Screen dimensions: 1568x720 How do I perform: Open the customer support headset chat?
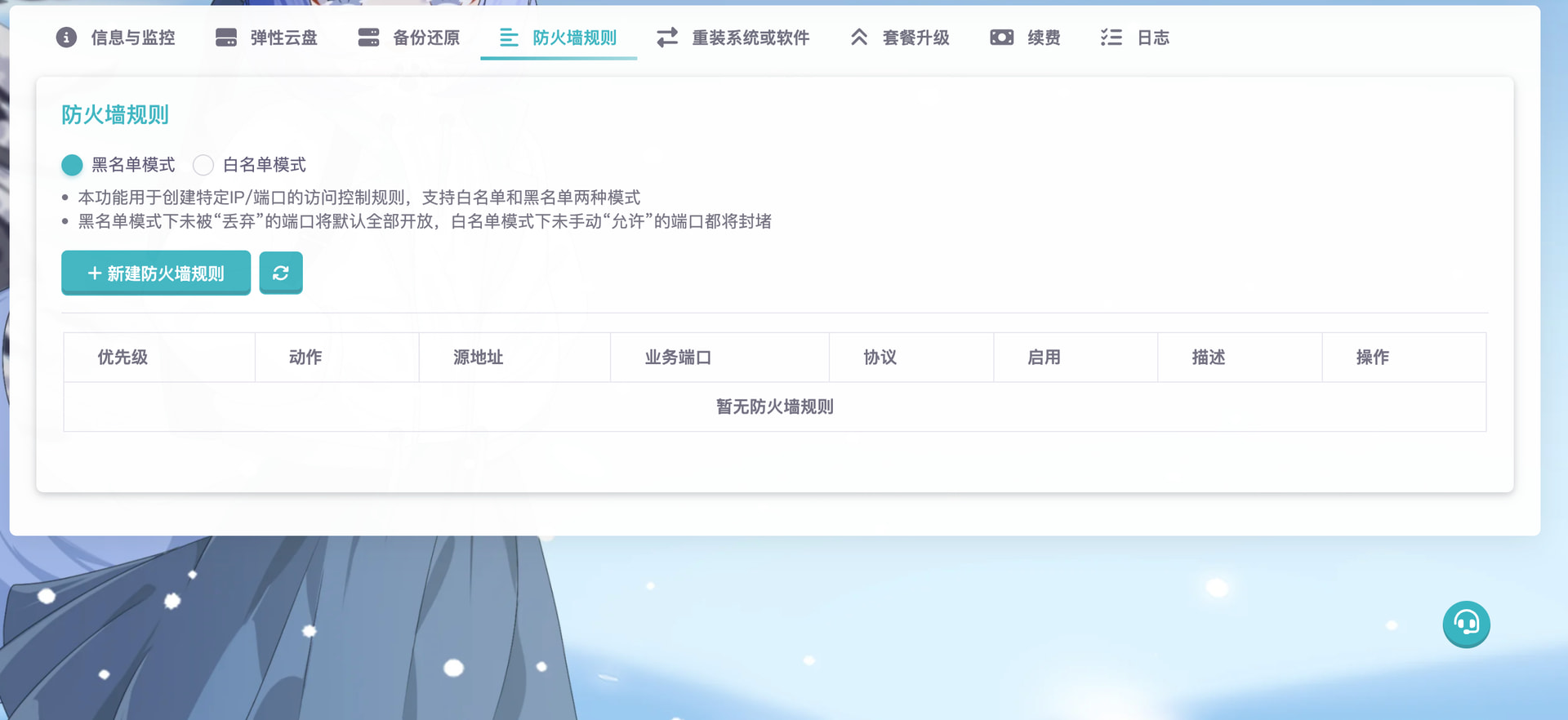point(1466,624)
